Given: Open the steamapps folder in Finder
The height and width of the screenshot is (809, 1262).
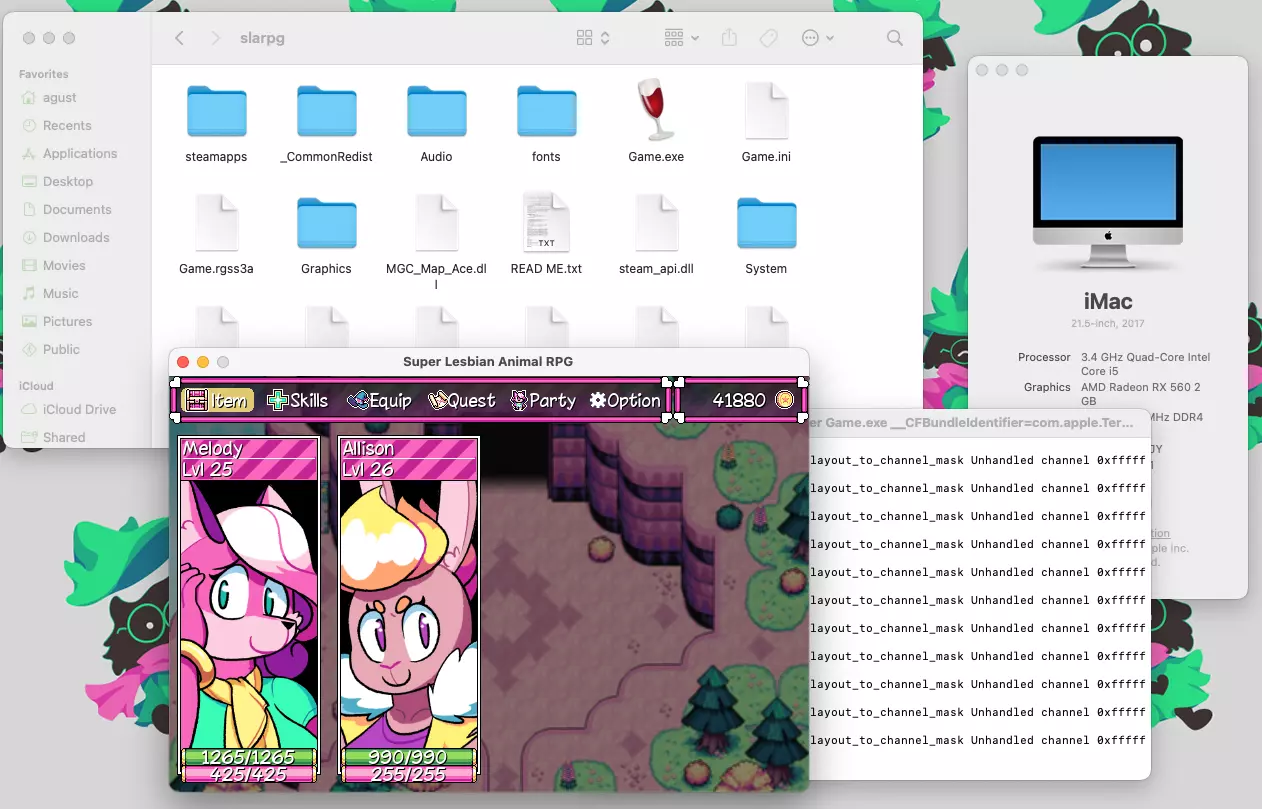Looking at the screenshot, I should [x=216, y=112].
